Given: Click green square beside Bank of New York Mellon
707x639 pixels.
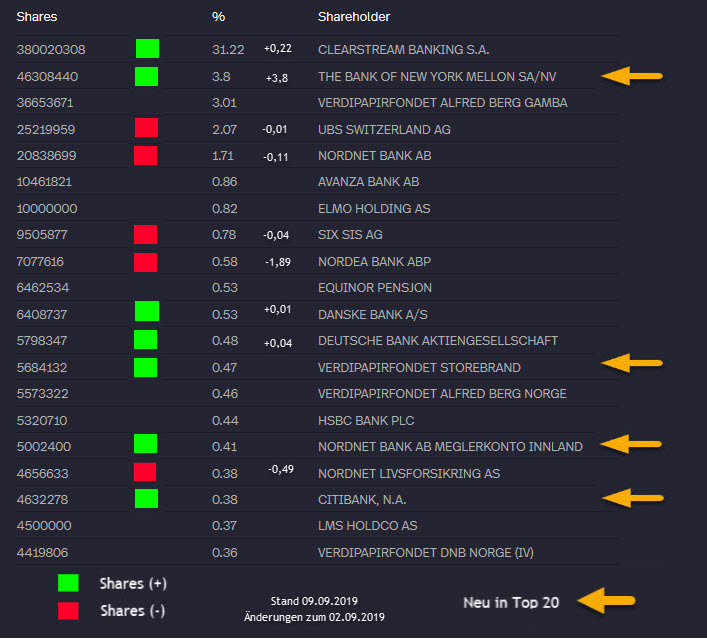Looking at the screenshot, I should tap(147, 76).
